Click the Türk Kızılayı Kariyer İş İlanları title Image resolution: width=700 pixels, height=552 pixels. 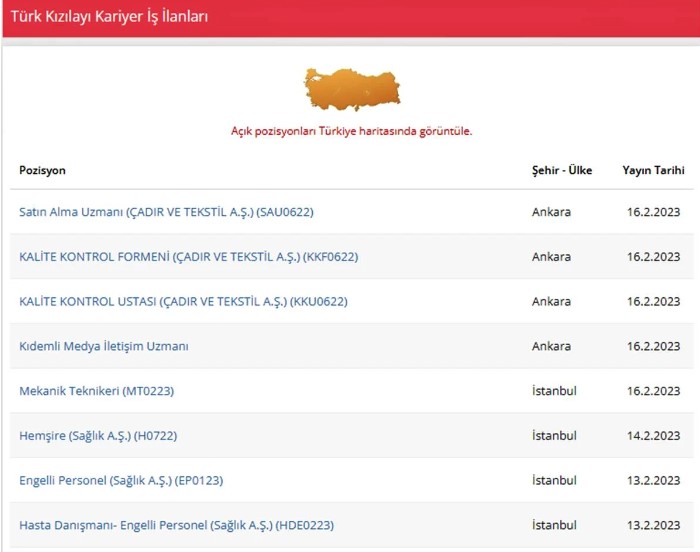(x=109, y=17)
